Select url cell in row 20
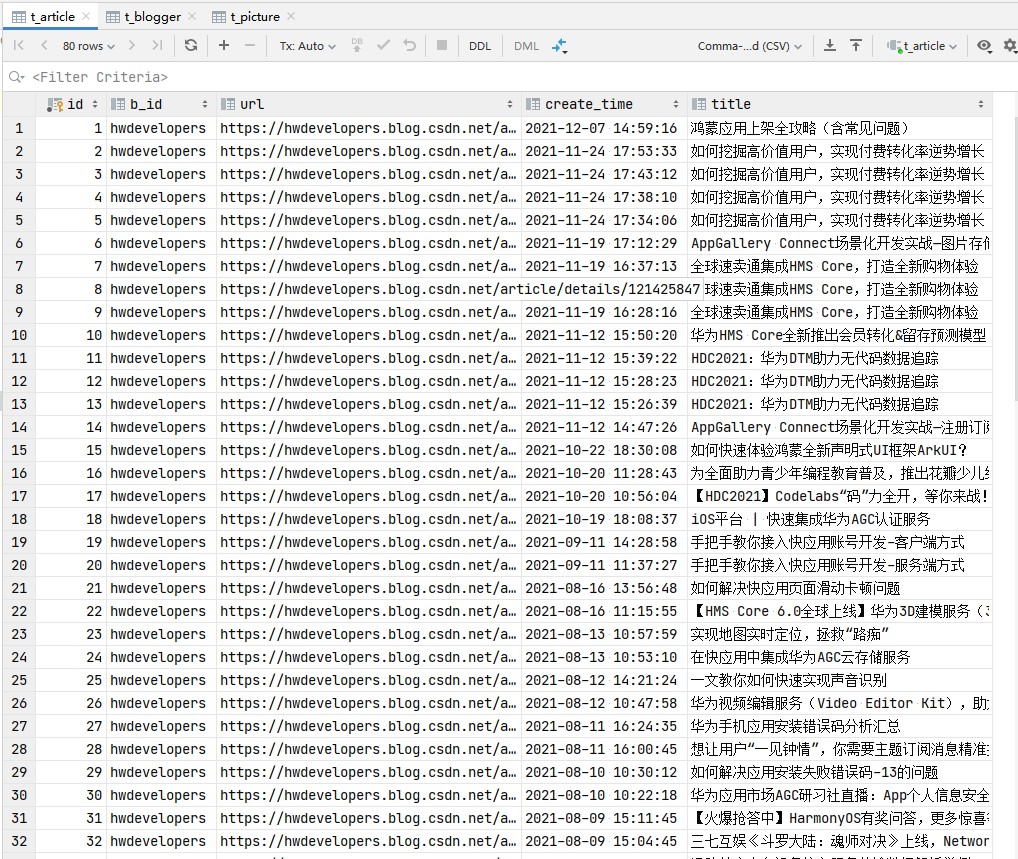The image size is (1018, 859). pos(368,566)
